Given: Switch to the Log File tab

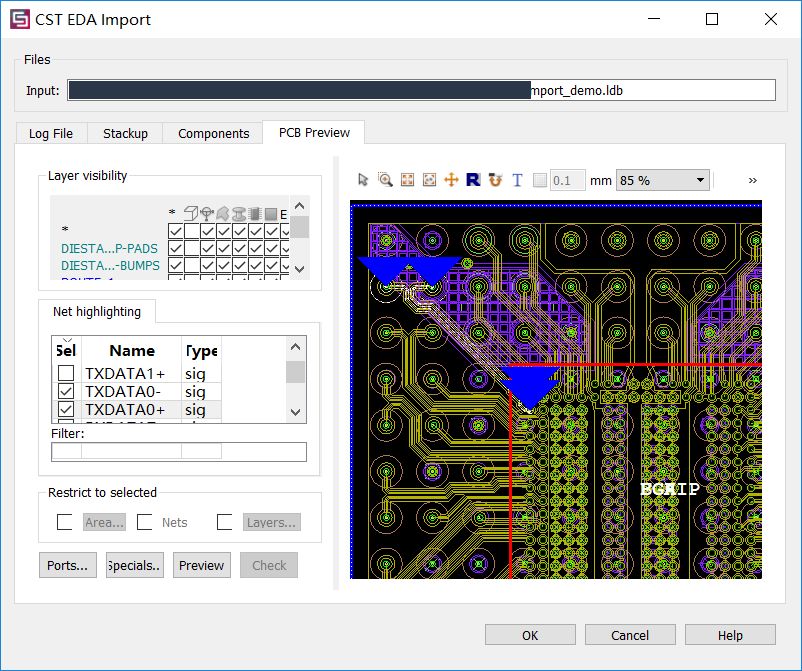Looking at the screenshot, I should click(51, 133).
